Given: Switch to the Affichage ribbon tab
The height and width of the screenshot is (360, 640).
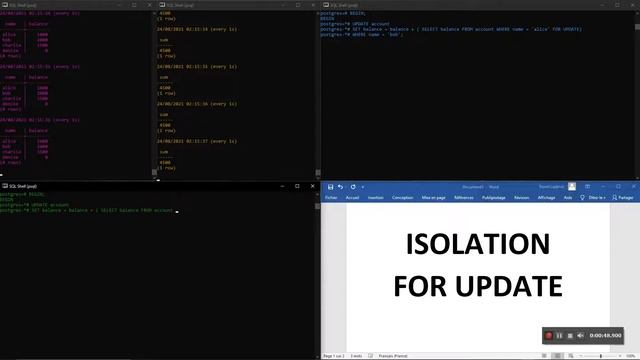Looking at the screenshot, I should click(546, 198).
